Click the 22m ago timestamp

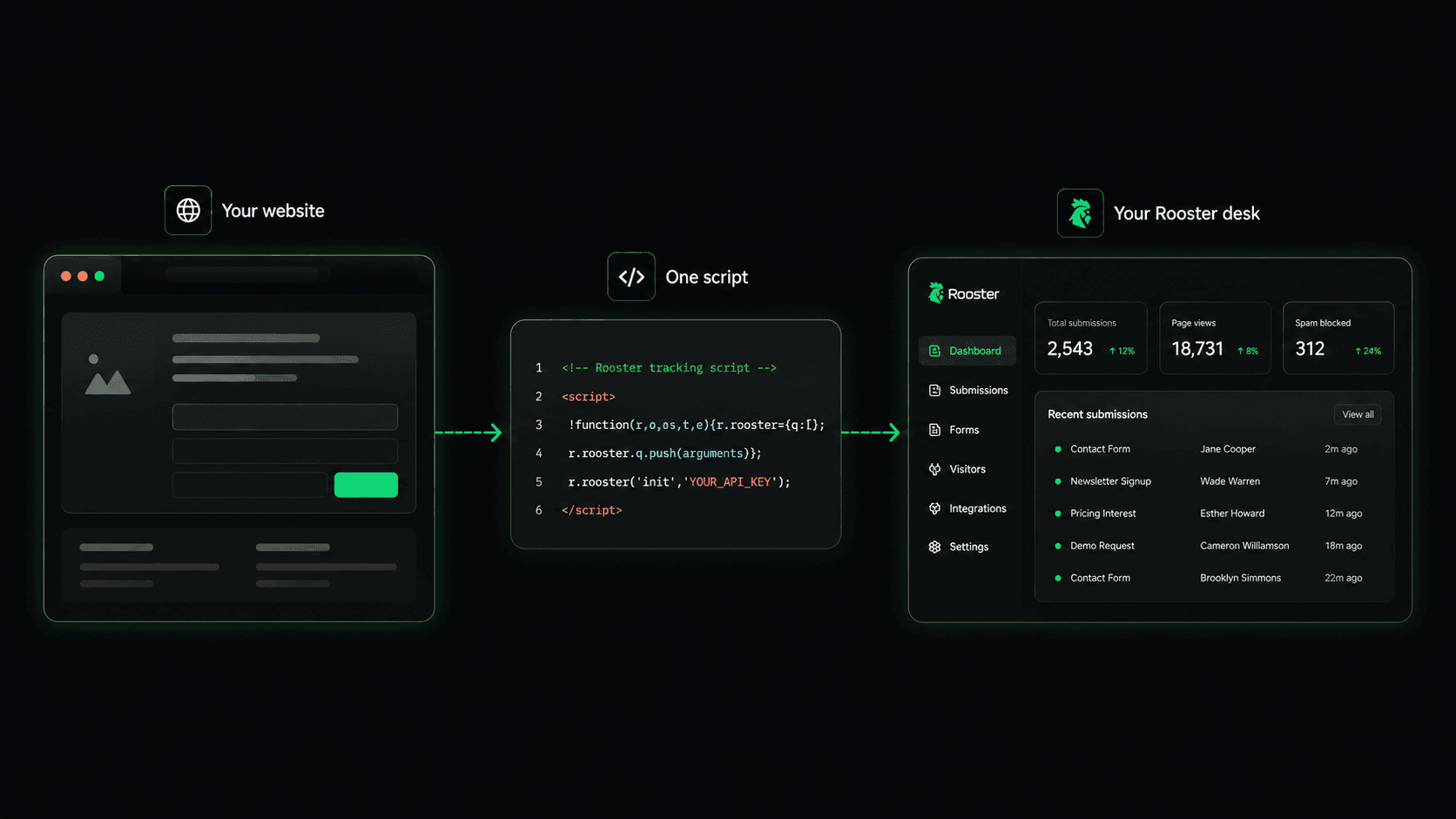click(x=1344, y=578)
